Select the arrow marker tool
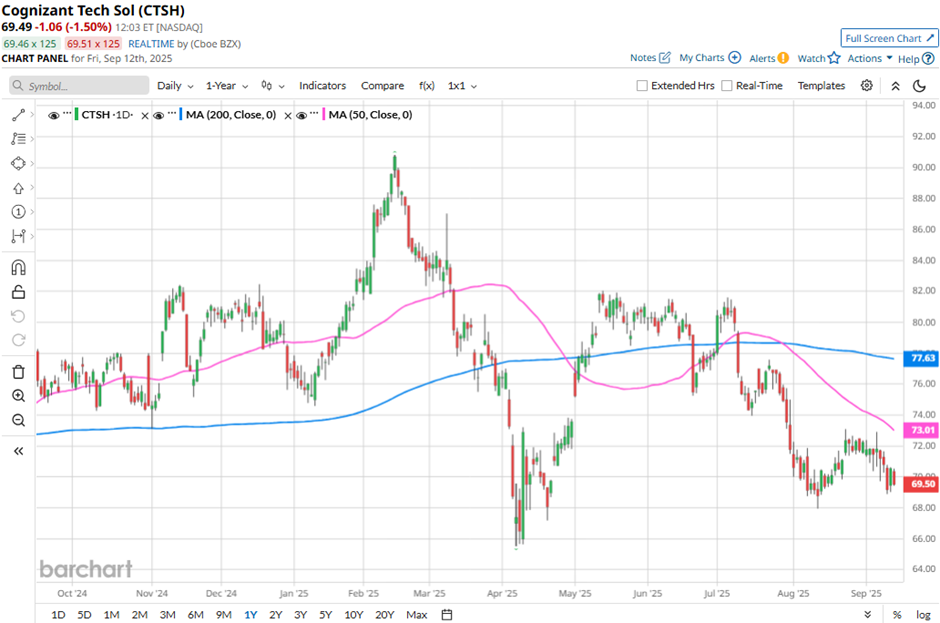The width and height of the screenshot is (940, 623). tap(19, 188)
